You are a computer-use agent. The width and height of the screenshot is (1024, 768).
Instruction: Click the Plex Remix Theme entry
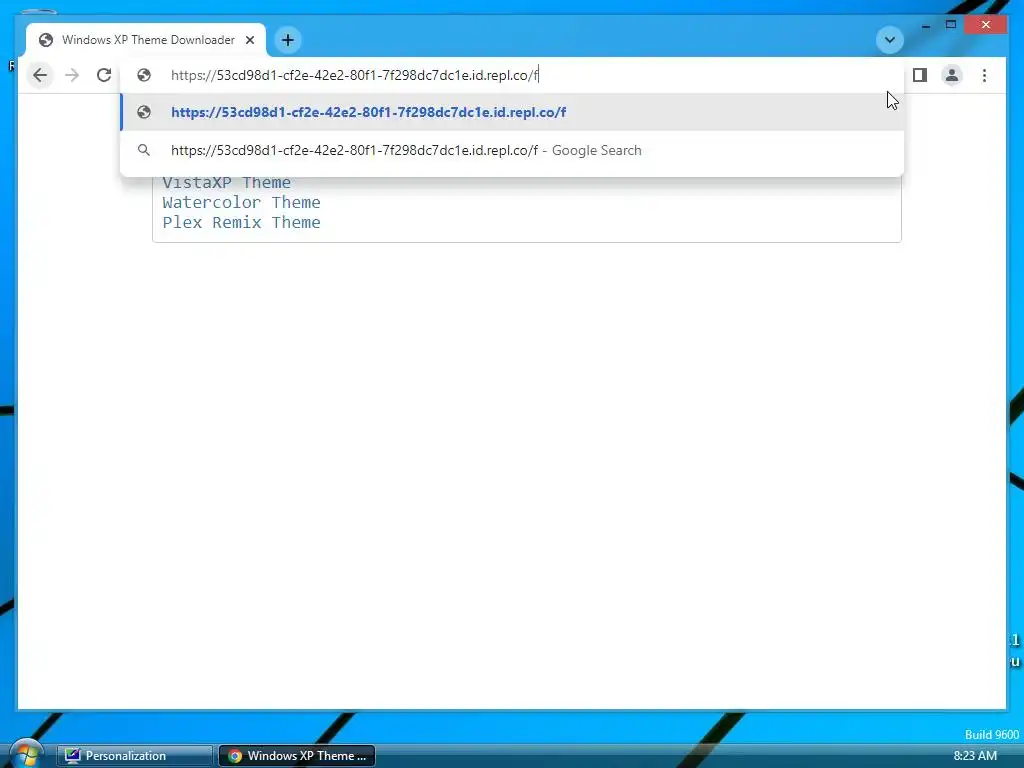pyautogui.click(x=242, y=223)
